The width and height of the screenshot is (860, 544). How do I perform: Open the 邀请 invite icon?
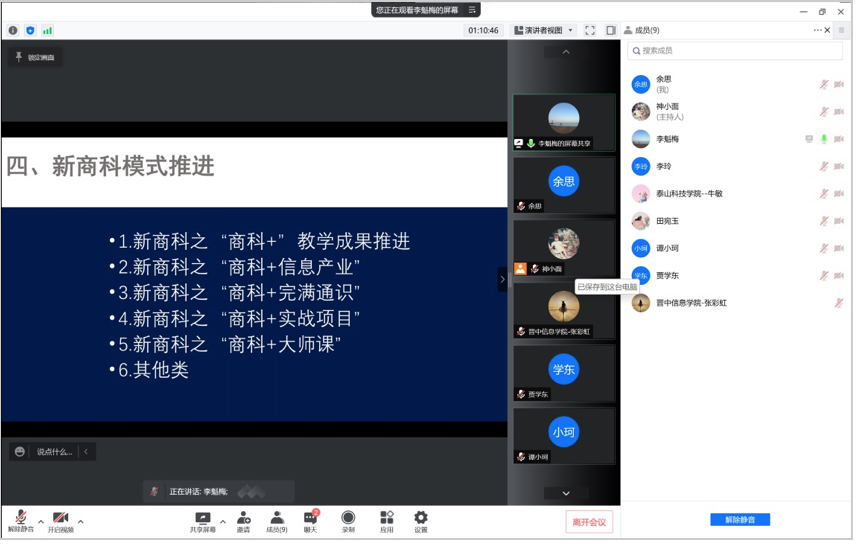click(x=243, y=518)
